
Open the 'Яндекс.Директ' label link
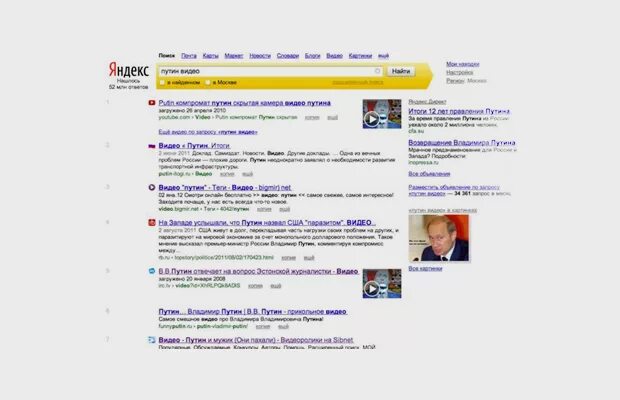click(427, 102)
